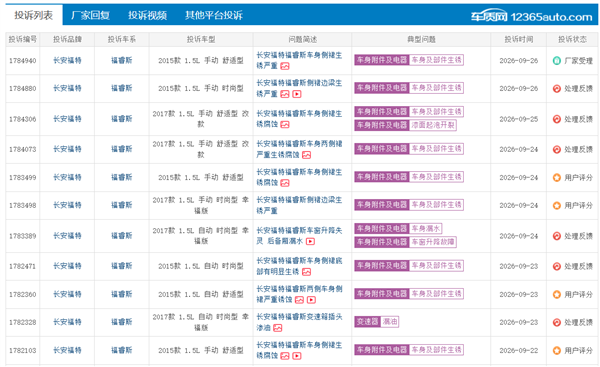Viewport: 600px width, 367px height.
Task: Click red 处理反馈 status icon for 1782471
Action: tap(557, 266)
